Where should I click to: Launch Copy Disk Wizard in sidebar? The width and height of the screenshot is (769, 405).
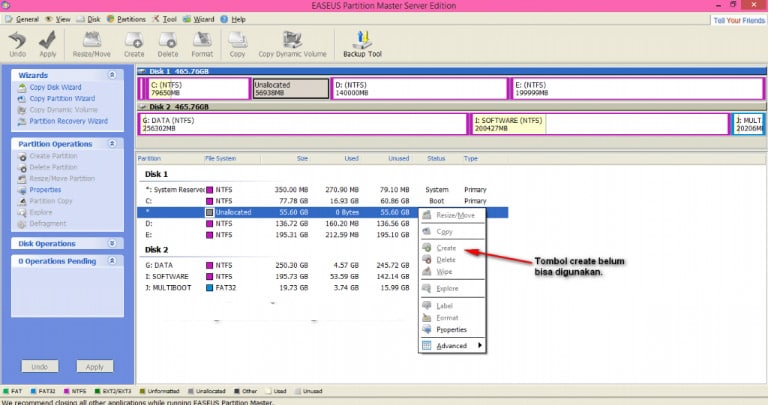[x=50, y=87]
